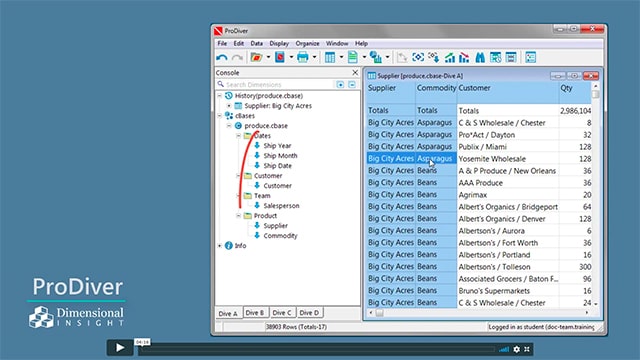Expand the Supplier: Big City Acres history entry
This screenshot has width=640, height=360.
pyautogui.click(x=229, y=106)
